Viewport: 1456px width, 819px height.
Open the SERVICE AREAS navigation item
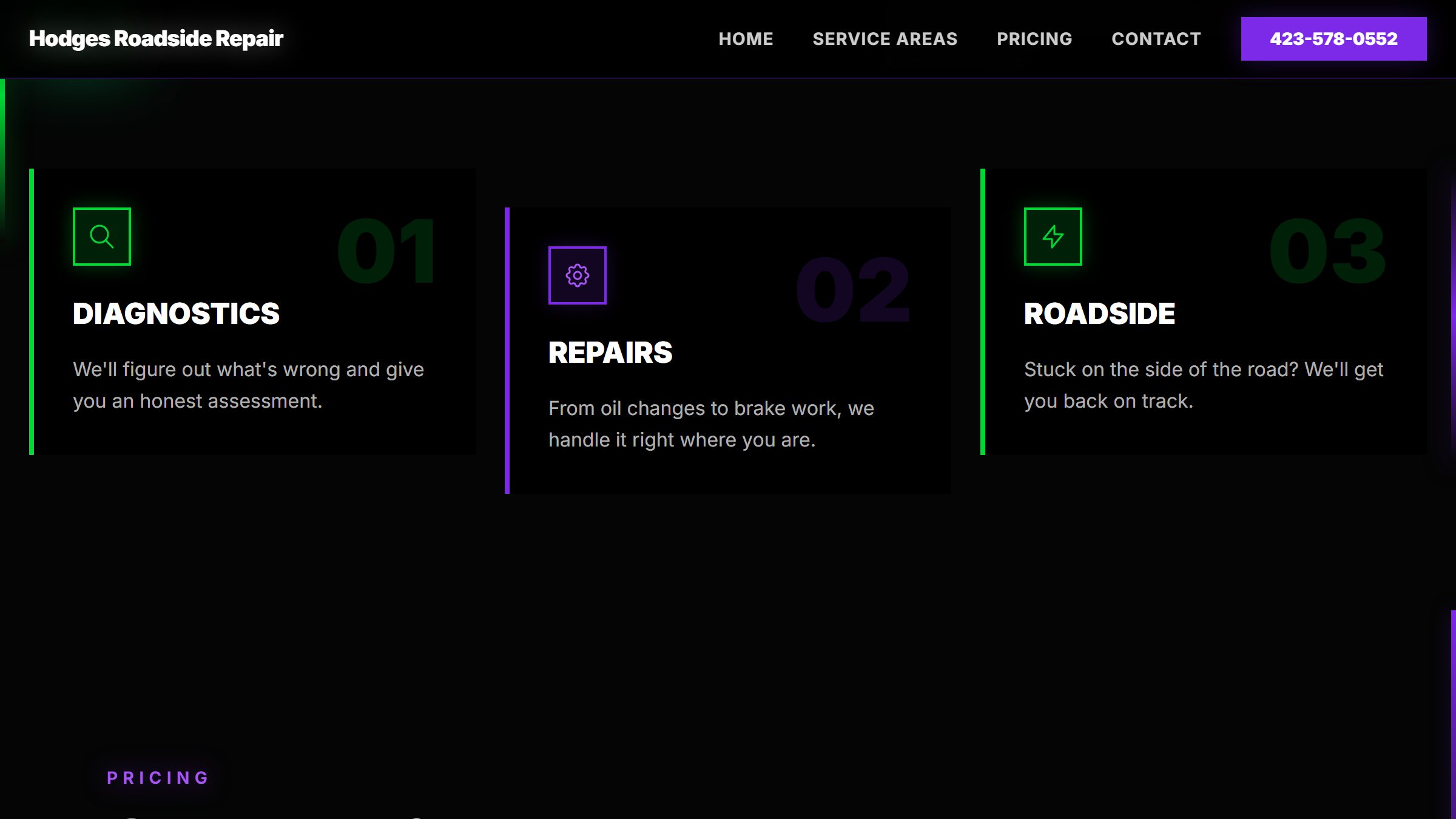[886, 39]
